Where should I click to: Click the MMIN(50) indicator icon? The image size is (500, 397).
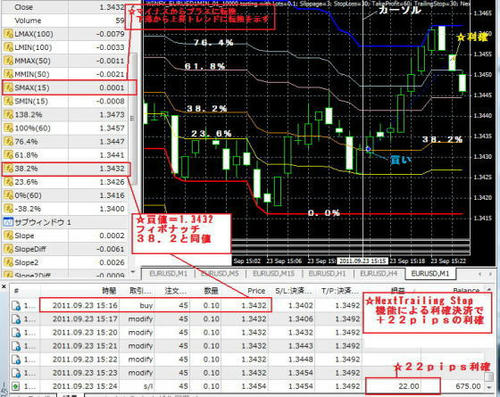pos(8,74)
